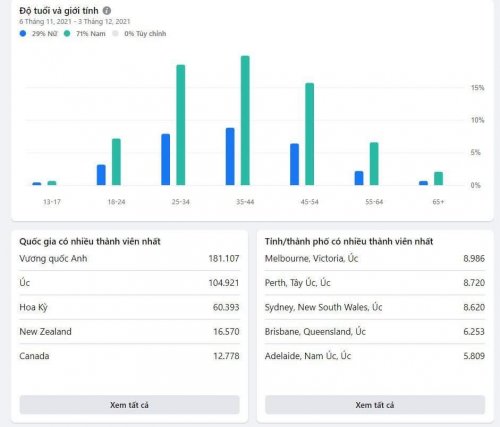Click the Úc country row
The height and width of the screenshot is (427, 500).
click(x=129, y=283)
